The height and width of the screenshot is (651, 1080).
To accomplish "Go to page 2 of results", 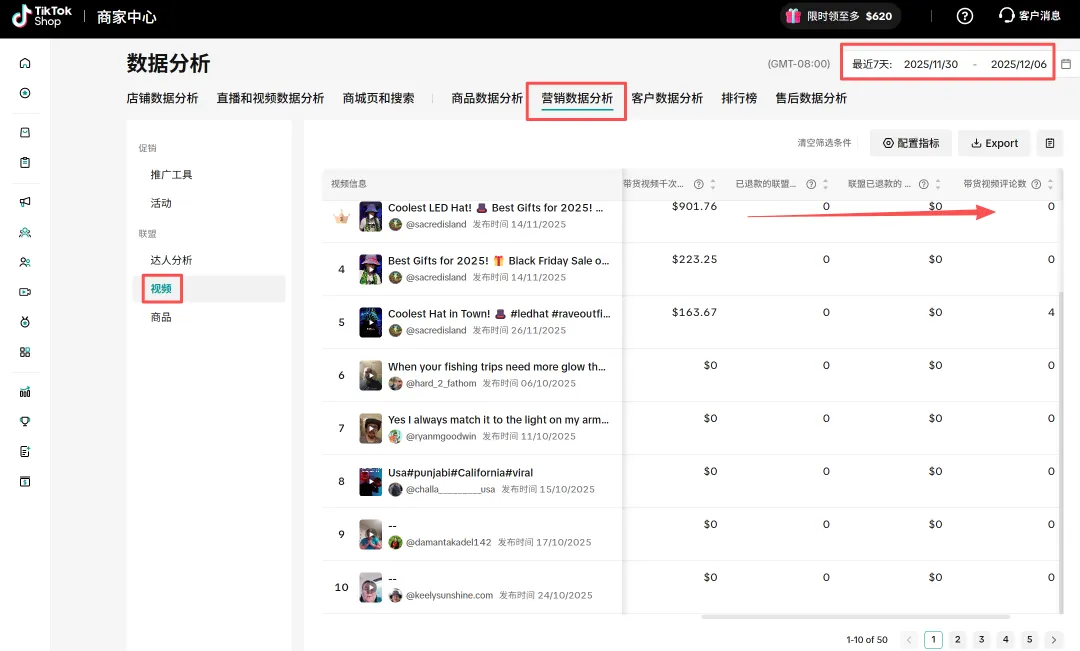I will [957, 640].
